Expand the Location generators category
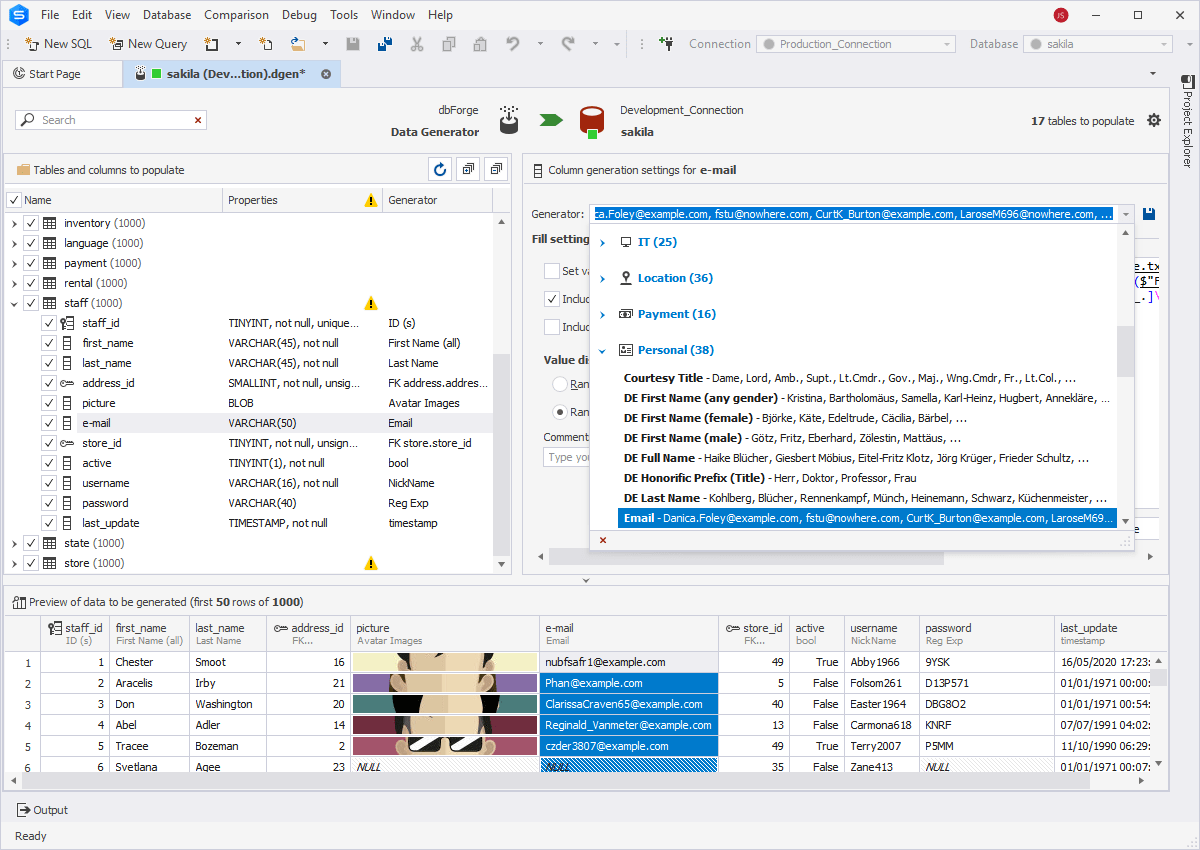Image resolution: width=1200 pixels, height=850 pixels. pos(601,278)
